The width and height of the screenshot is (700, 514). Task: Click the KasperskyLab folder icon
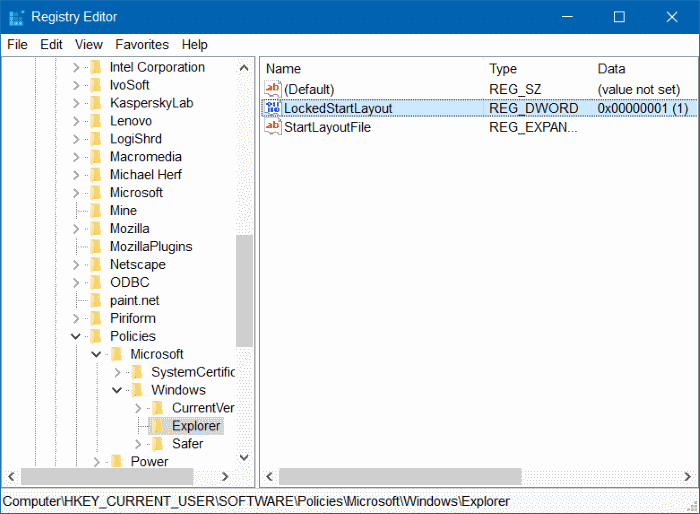click(x=96, y=103)
